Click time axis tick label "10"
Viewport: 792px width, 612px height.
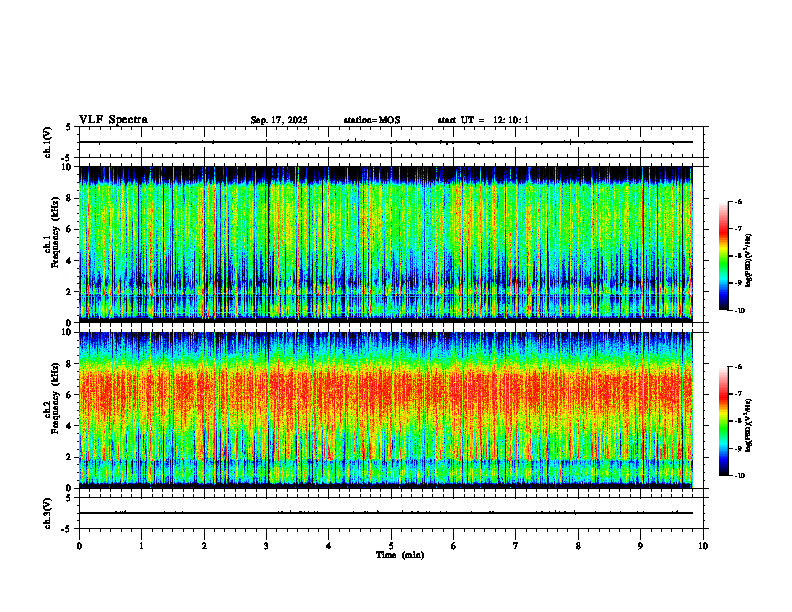point(703,546)
